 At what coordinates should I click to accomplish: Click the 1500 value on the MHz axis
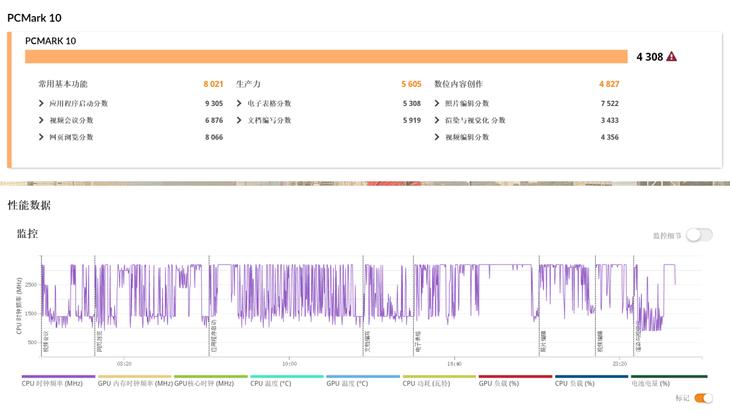31,313
